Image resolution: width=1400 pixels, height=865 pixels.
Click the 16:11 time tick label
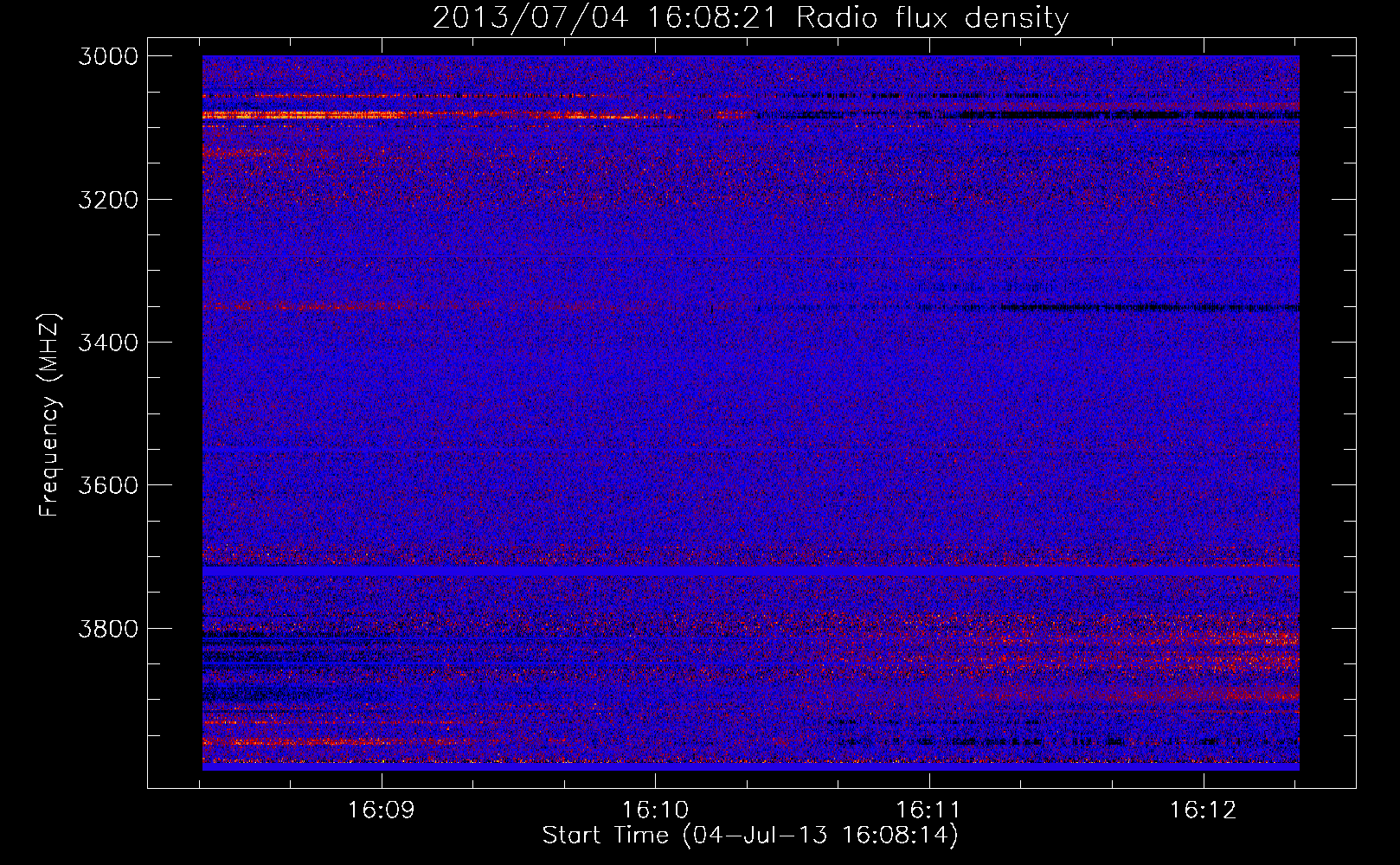928,810
